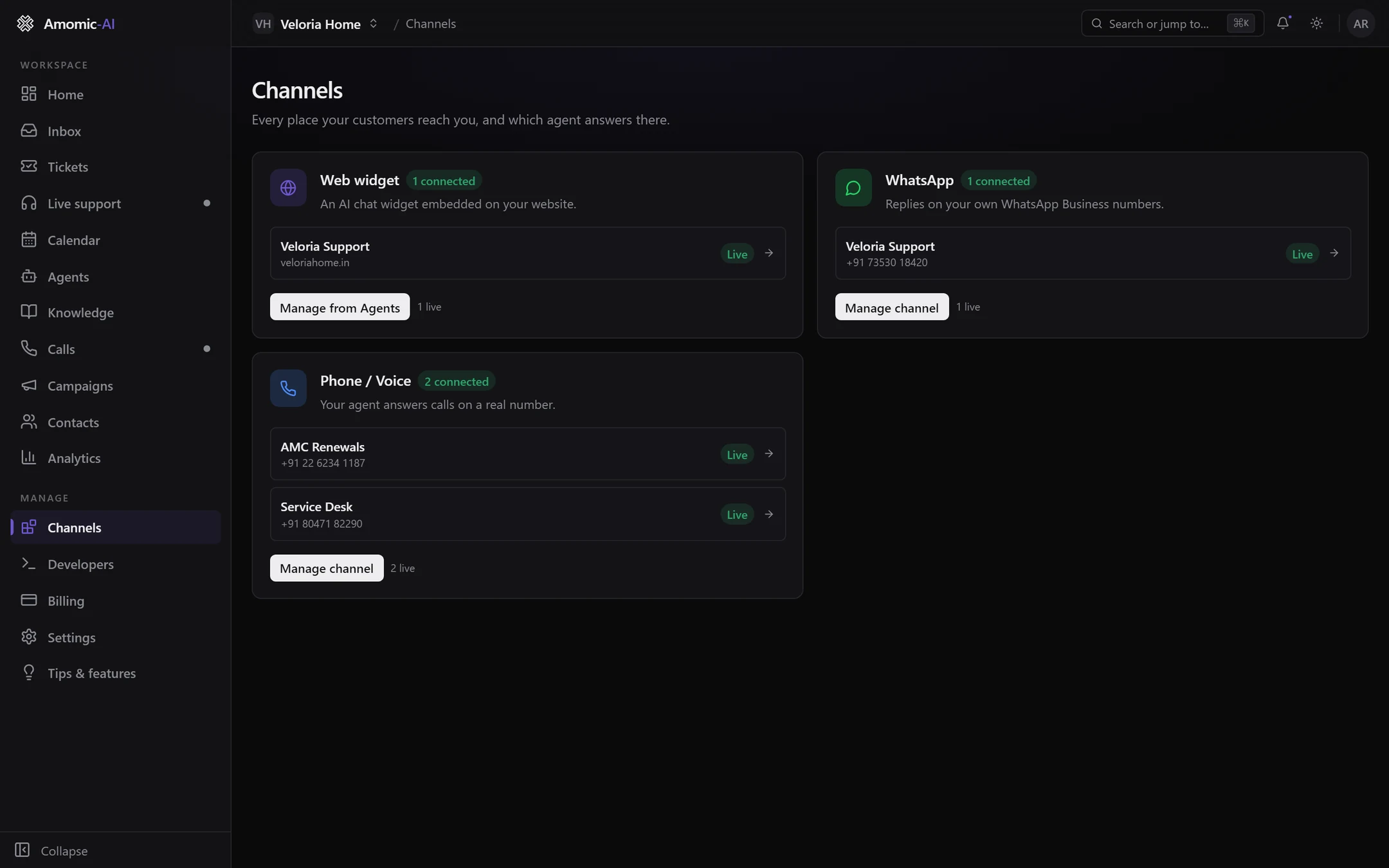
Task: Click the Home grid icon in sidebar
Action: coord(28,94)
